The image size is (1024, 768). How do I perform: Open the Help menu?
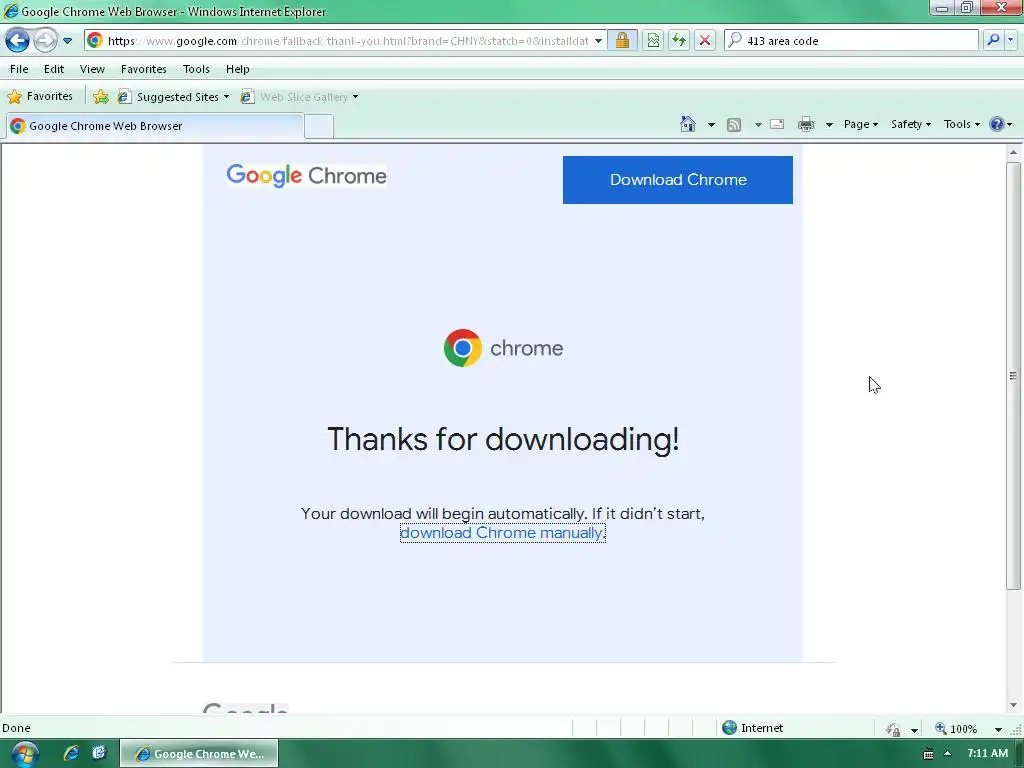click(238, 69)
